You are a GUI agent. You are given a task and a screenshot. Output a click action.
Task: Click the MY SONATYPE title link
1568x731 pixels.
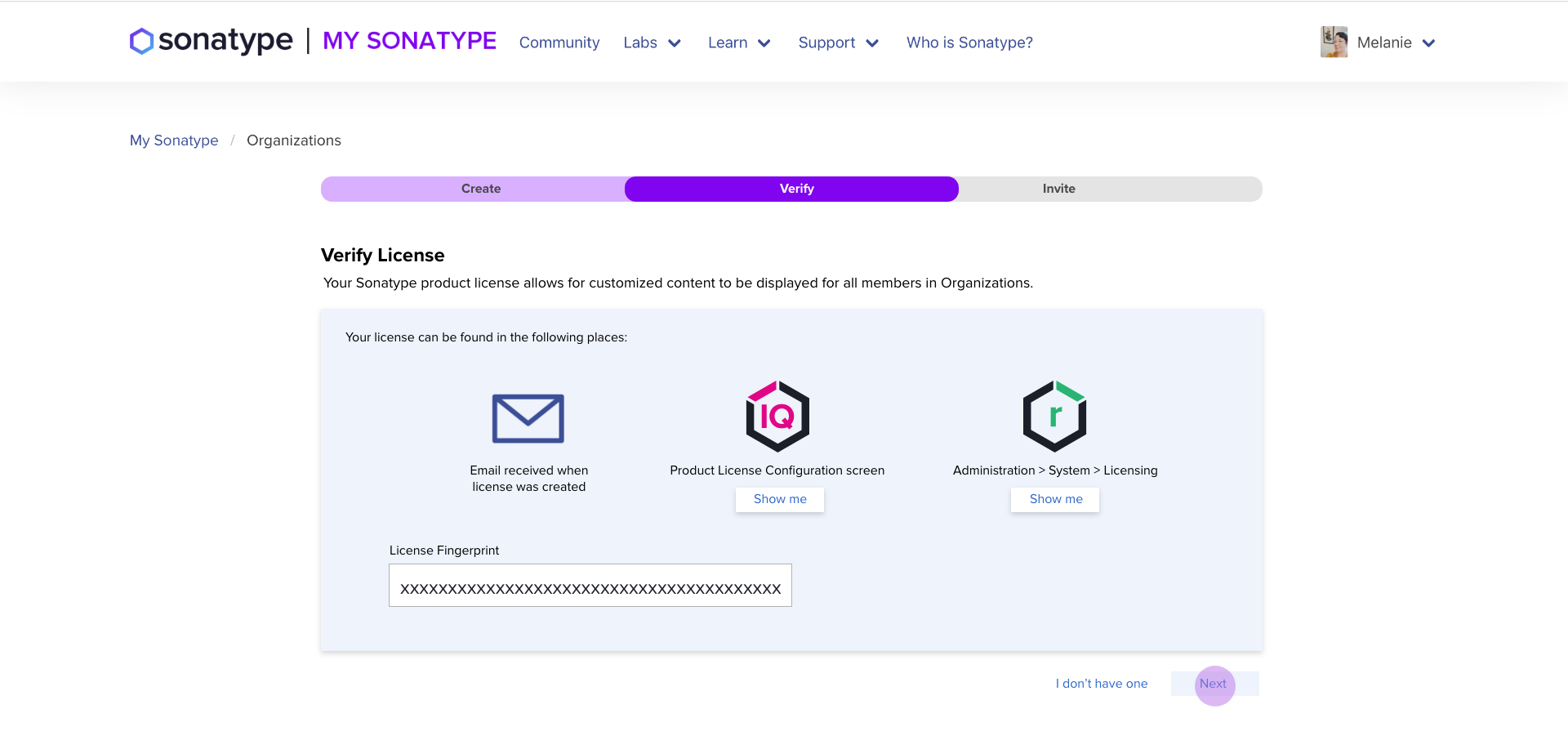(x=409, y=41)
